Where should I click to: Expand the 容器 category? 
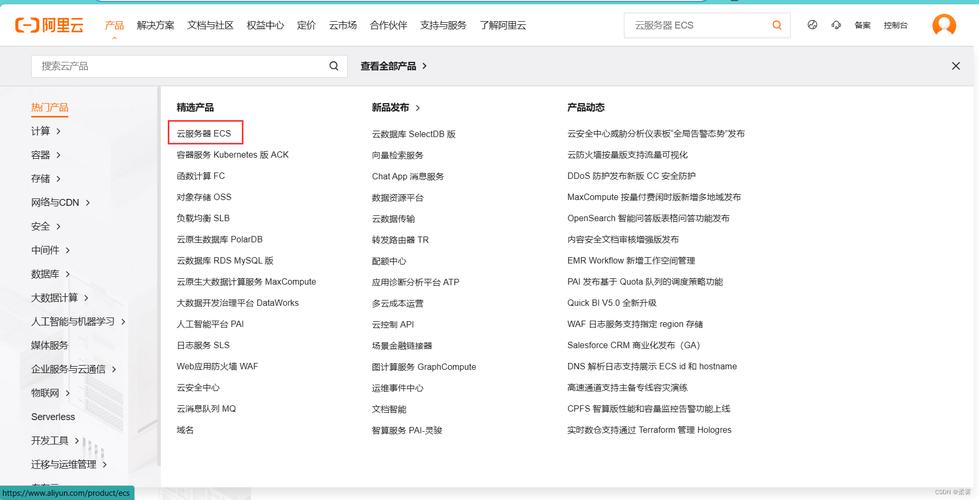point(46,155)
